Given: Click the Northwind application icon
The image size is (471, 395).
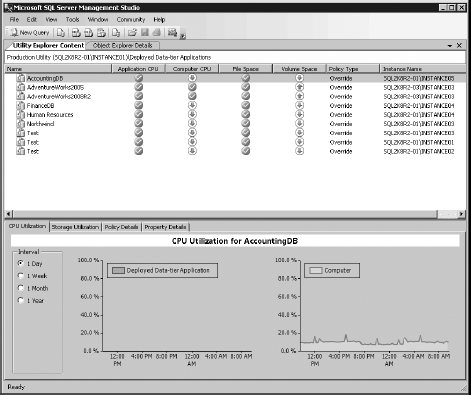Looking at the screenshot, I should (21, 124).
